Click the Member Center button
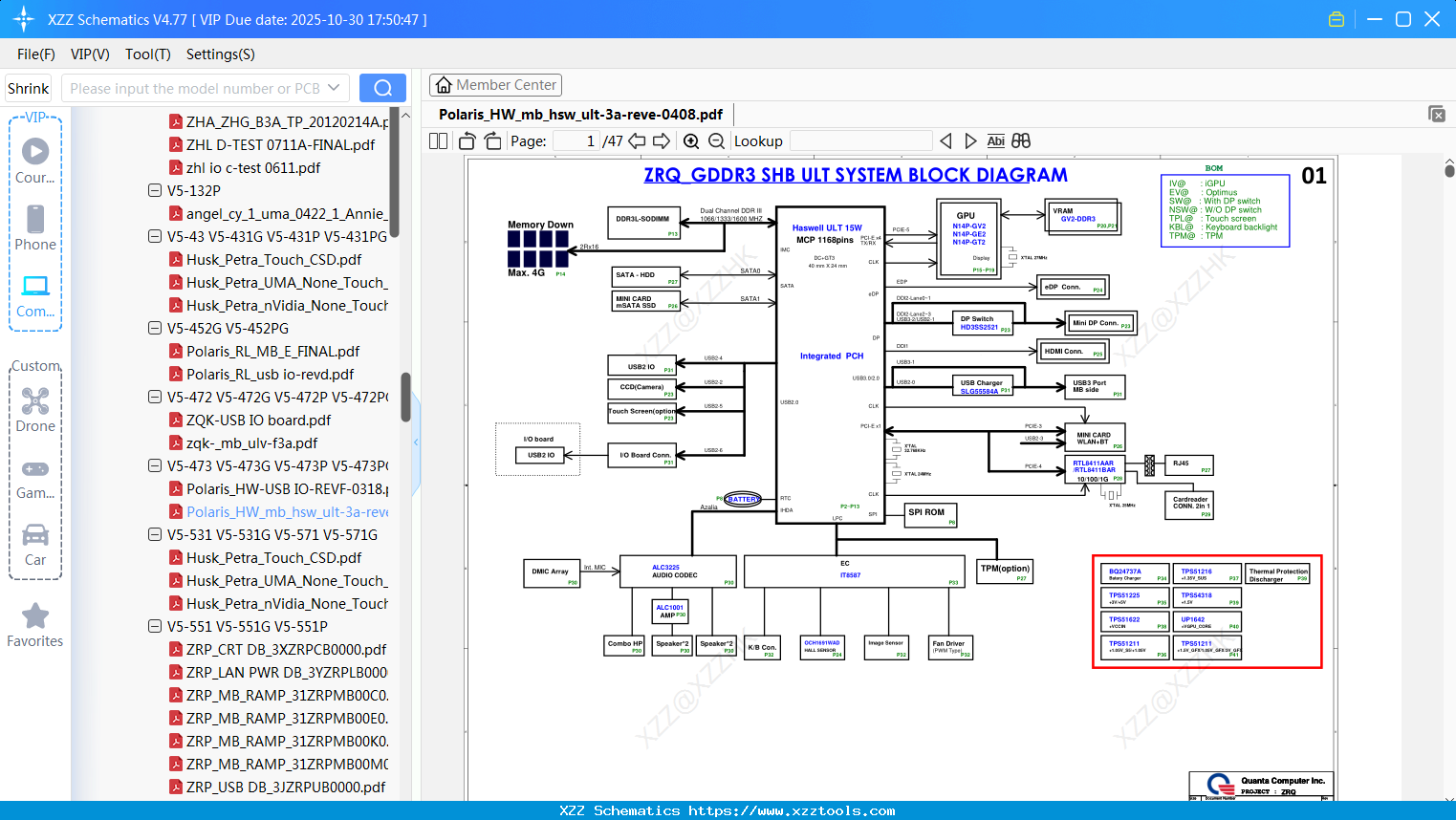 coord(495,85)
